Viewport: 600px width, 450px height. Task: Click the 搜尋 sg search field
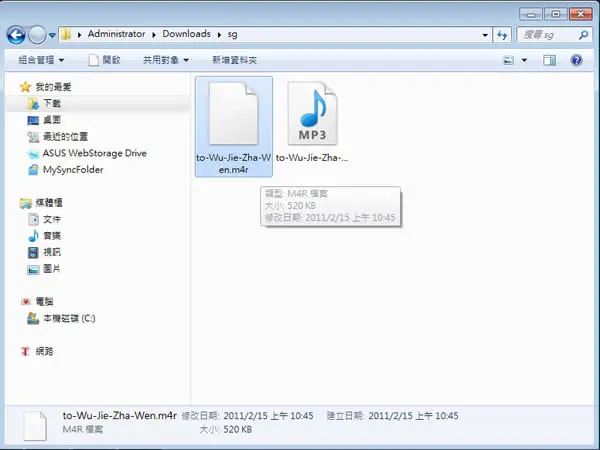point(547,35)
